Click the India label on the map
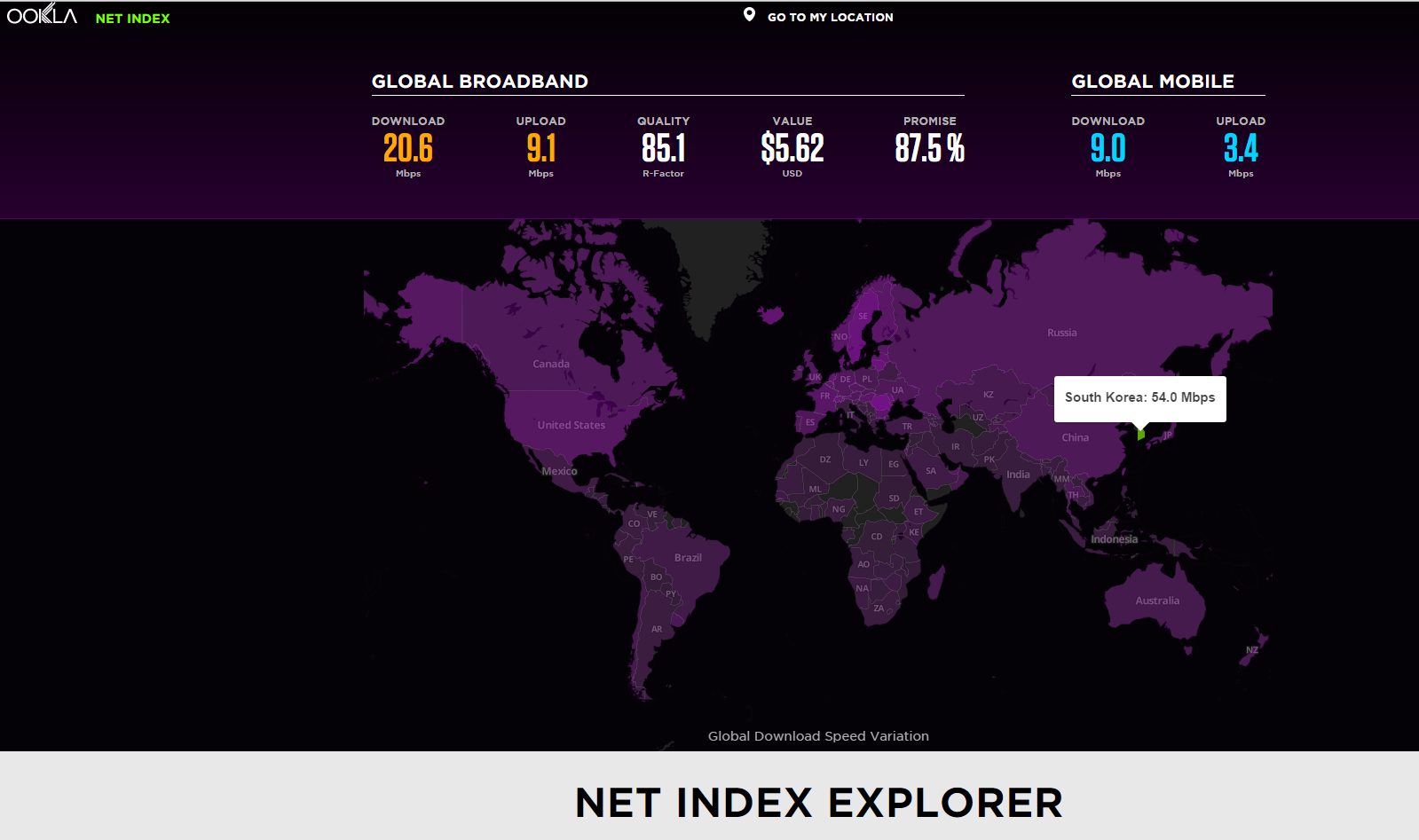The height and width of the screenshot is (840, 1419). coord(1018,475)
